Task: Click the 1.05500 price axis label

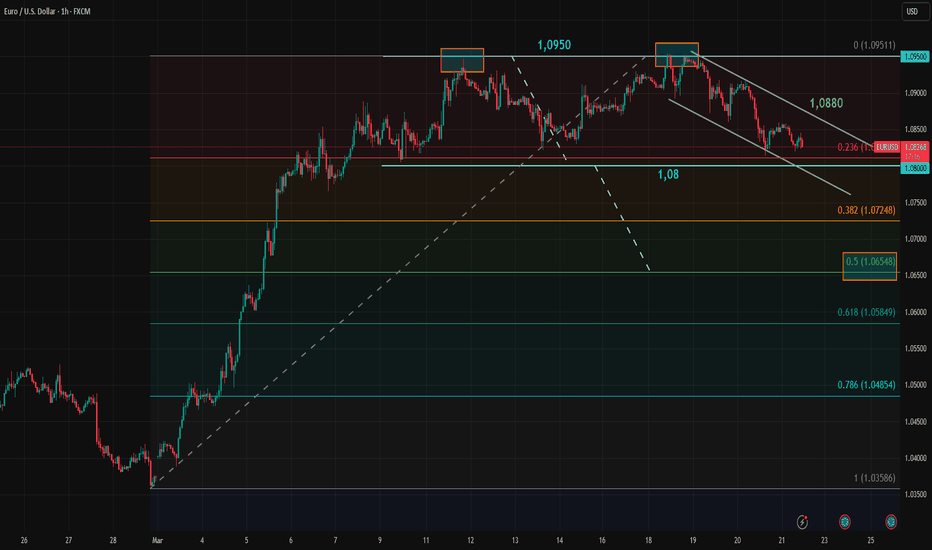Action: pos(915,348)
